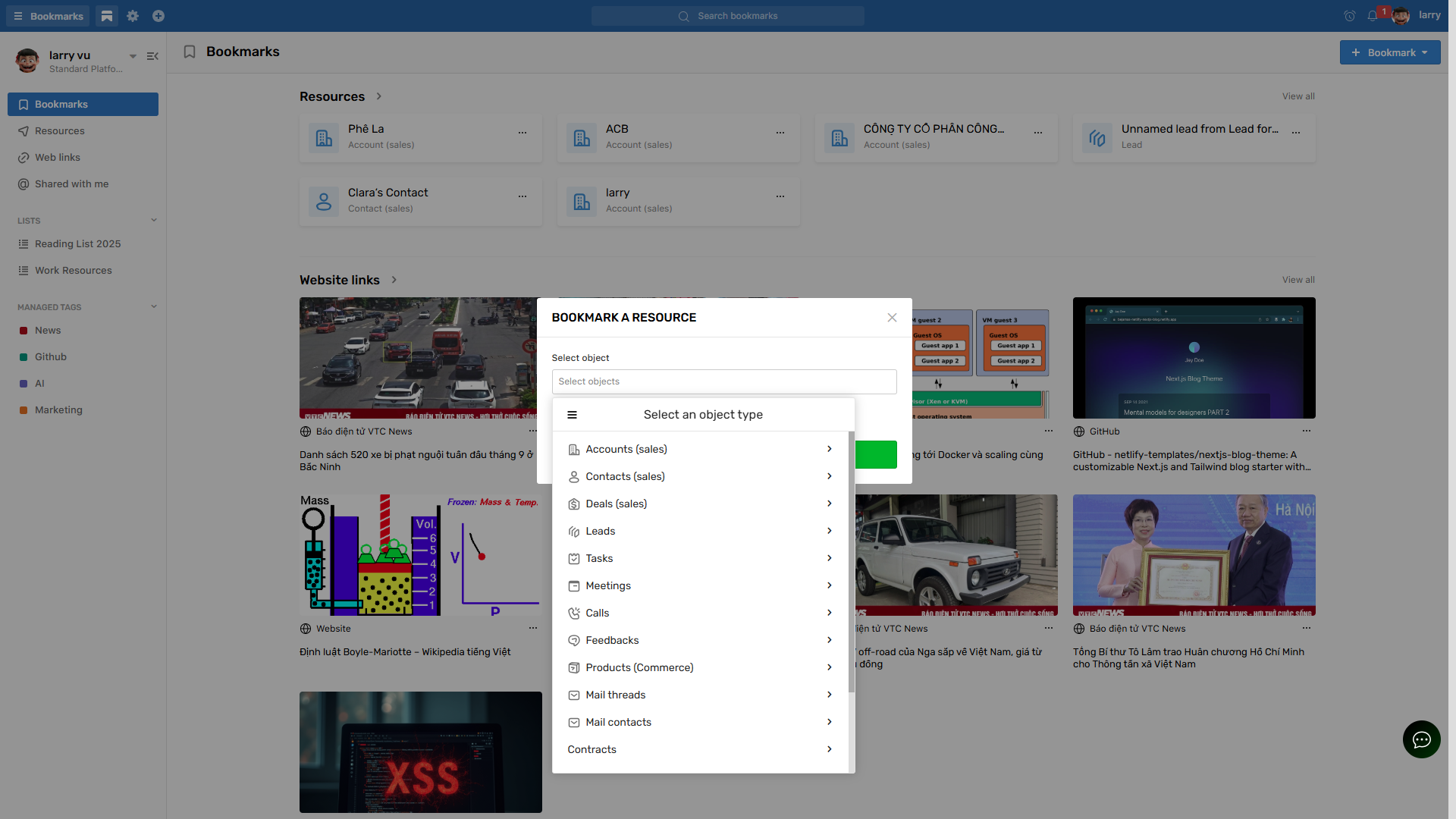Collapse the sidebar with the toggle icon
1456x819 pixels.
pos(152,56)
